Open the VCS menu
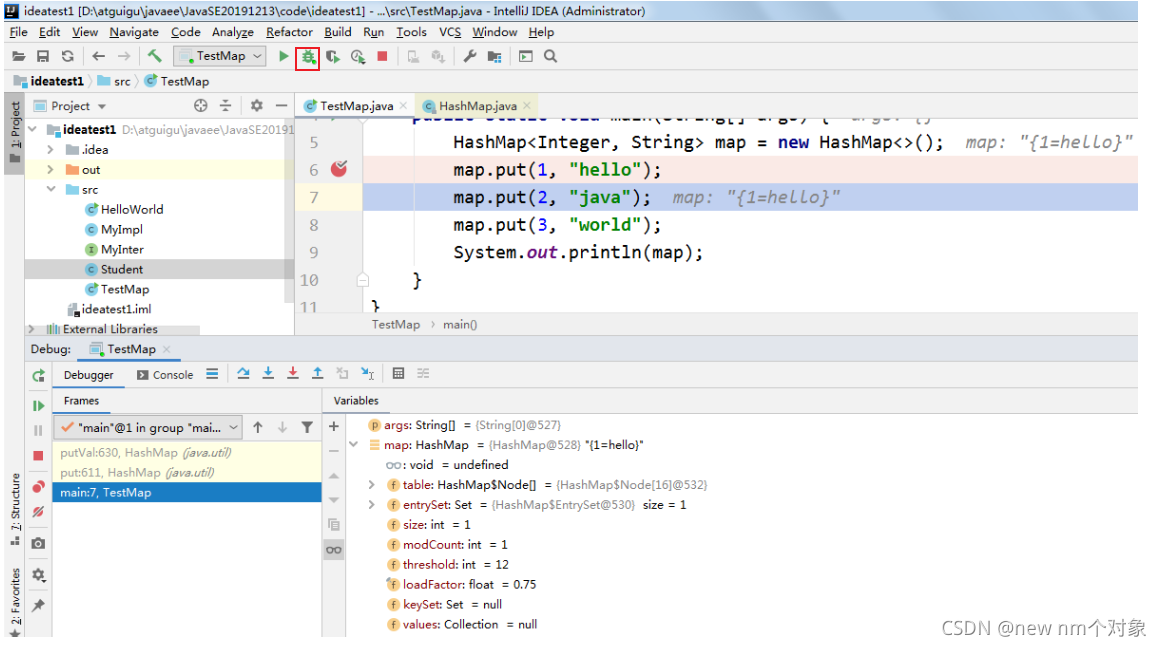Viewport: 1162px width, 646px height. pyautogui.click(x=450, y=32)
